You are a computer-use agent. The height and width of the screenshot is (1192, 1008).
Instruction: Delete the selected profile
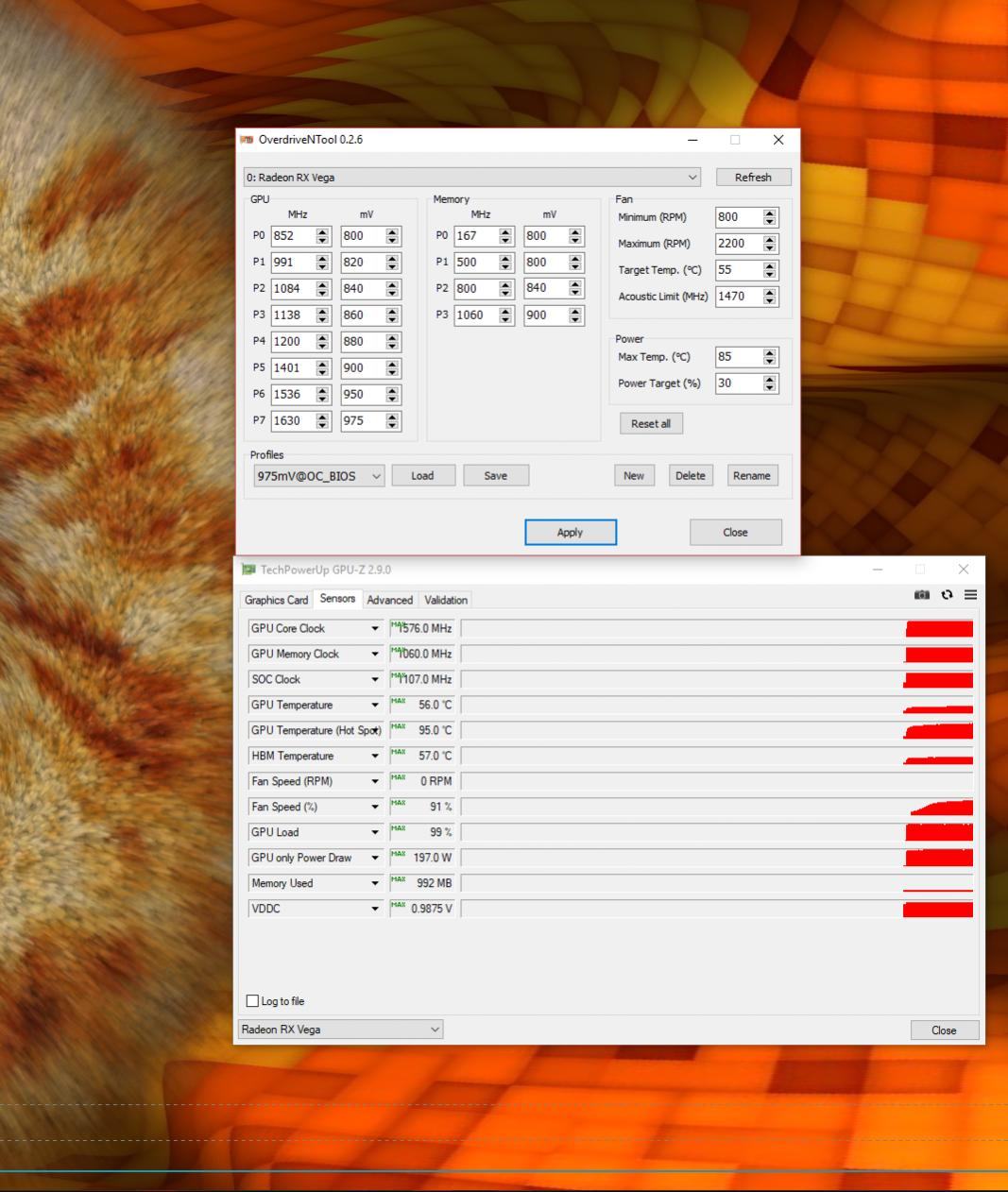coord(691,476)
